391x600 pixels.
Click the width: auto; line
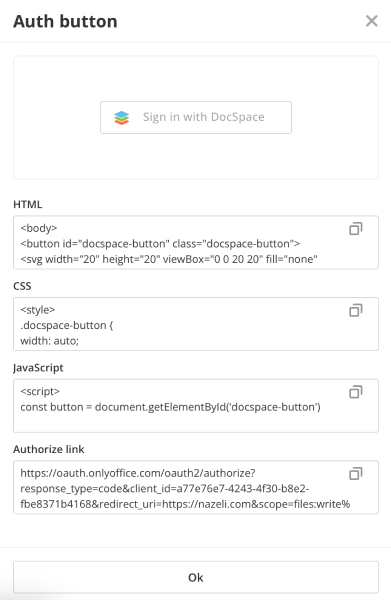(50, 341)
